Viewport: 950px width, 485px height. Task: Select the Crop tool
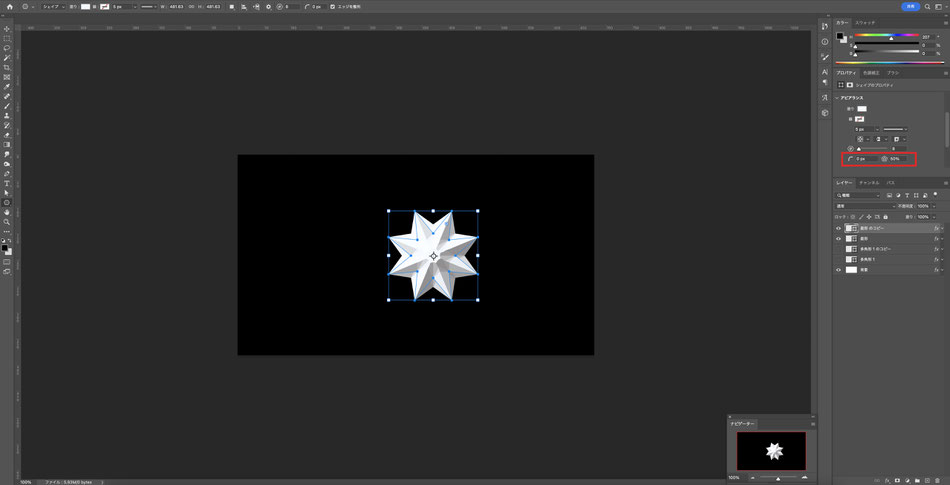click(x=7, y=67)
